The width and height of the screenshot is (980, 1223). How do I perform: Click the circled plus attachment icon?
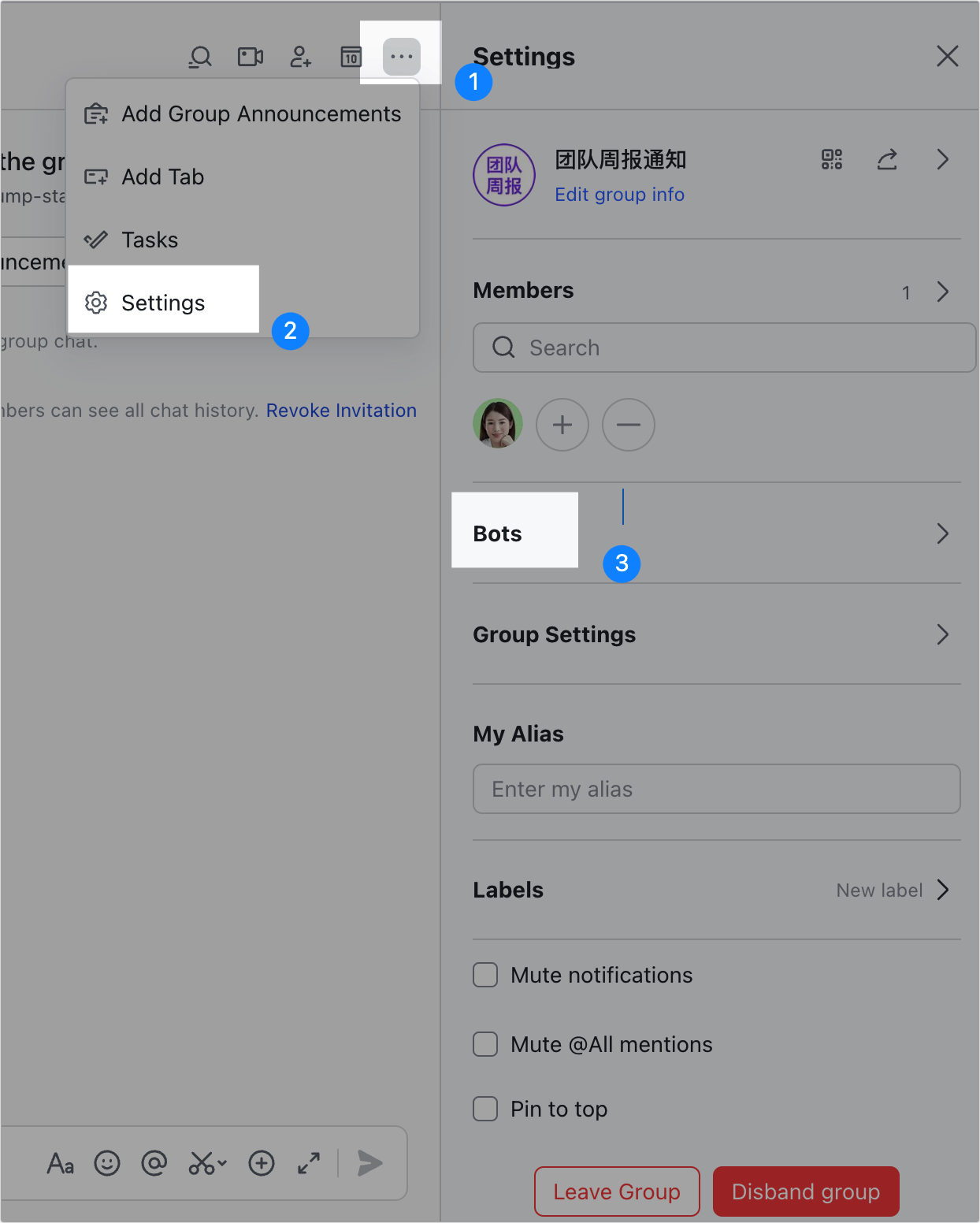[x=262, y=1163]
